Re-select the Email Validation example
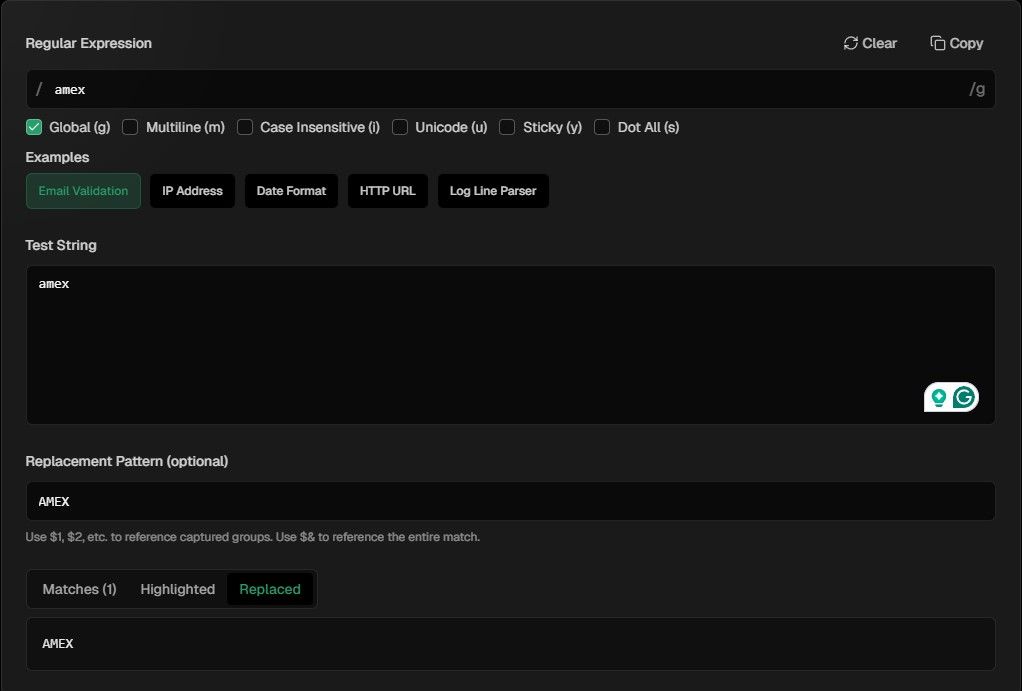The width and height of the screenshot is (1022, 691). point(83,190)
